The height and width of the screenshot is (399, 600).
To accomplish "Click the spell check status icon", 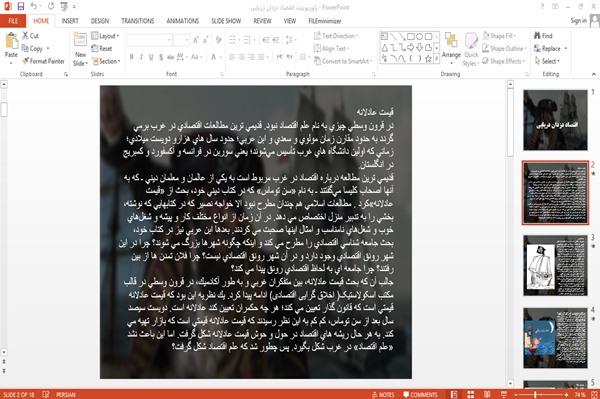I will coord(46,394).
